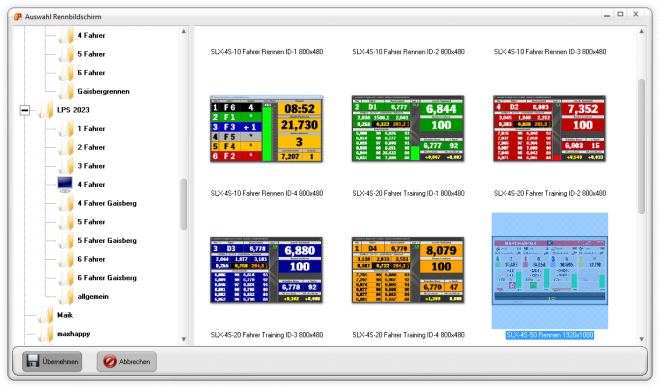
Task: Select the 6 Fahrer Gaisberg tree item
Action: point(107,277)
